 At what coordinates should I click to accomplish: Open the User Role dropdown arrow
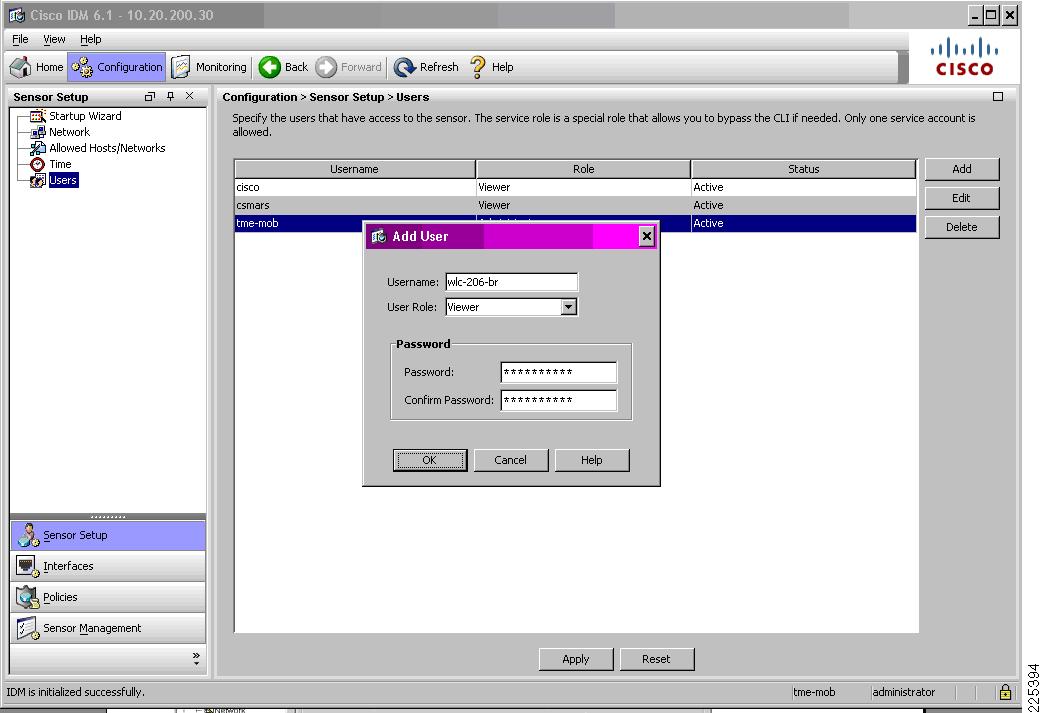coord(568,307)
